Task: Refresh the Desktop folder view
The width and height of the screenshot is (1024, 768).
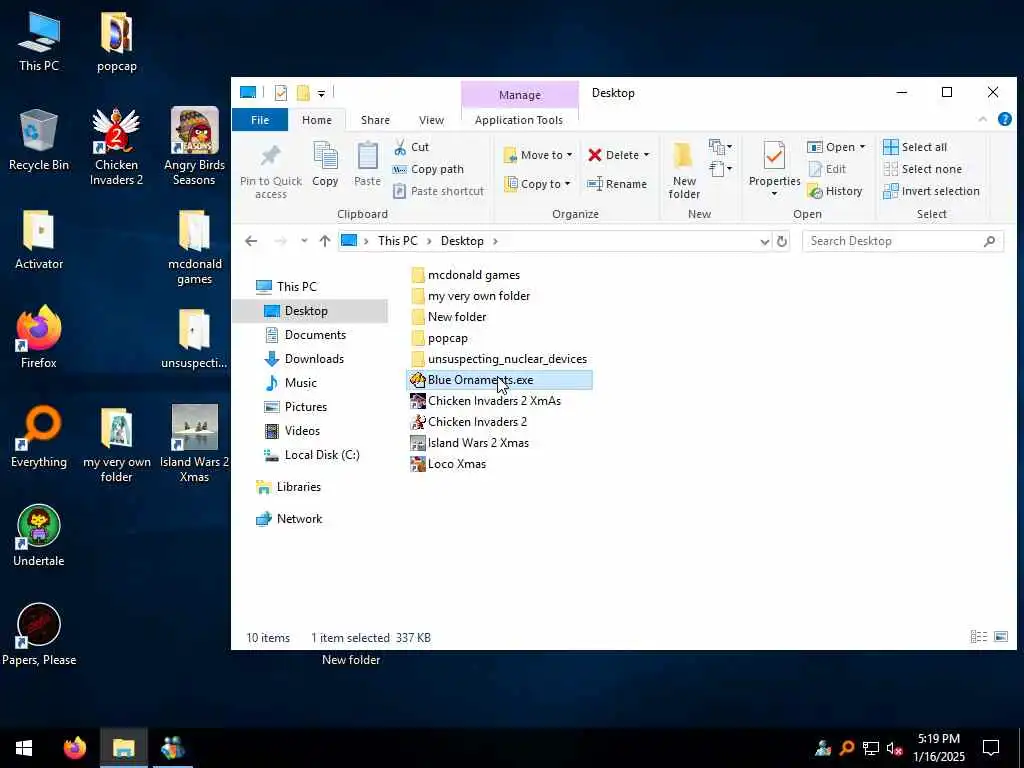Action: point(782,241)
